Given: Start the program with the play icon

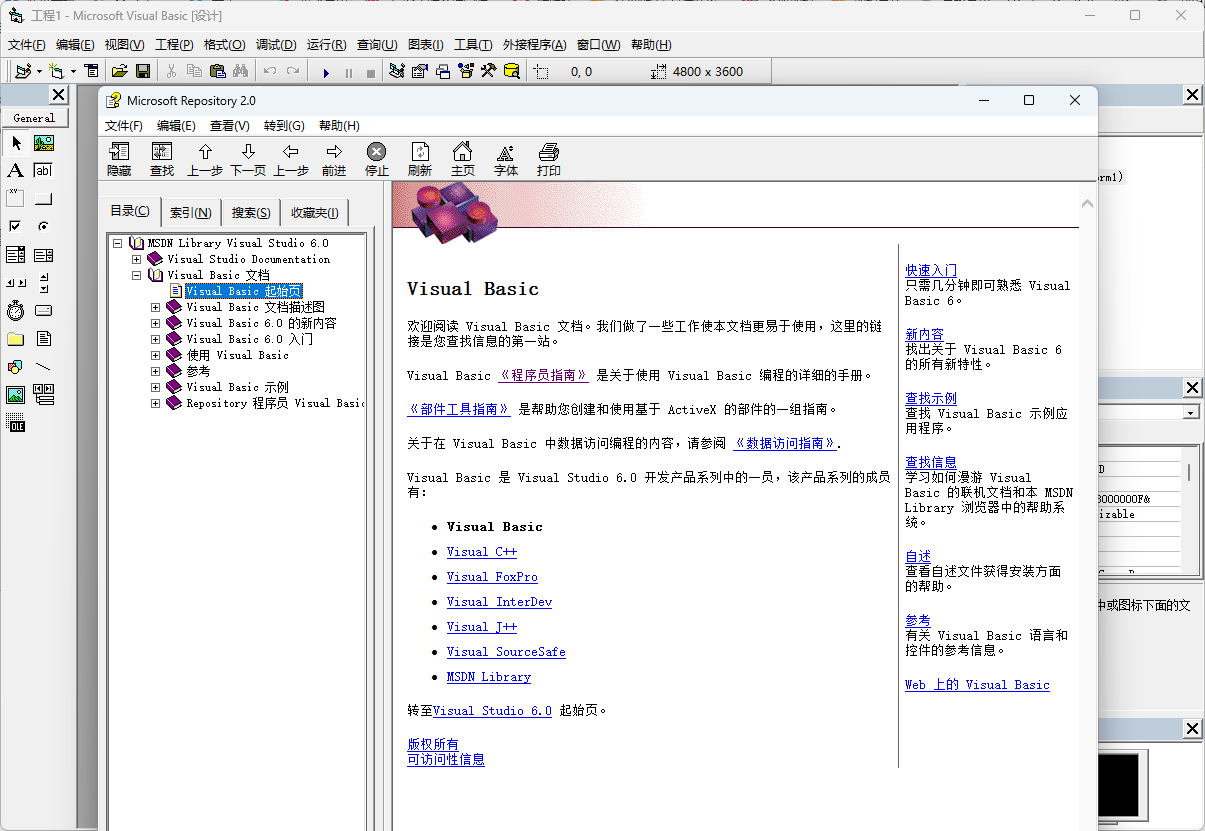Looking at the screenshot, I should pos(326,72).
